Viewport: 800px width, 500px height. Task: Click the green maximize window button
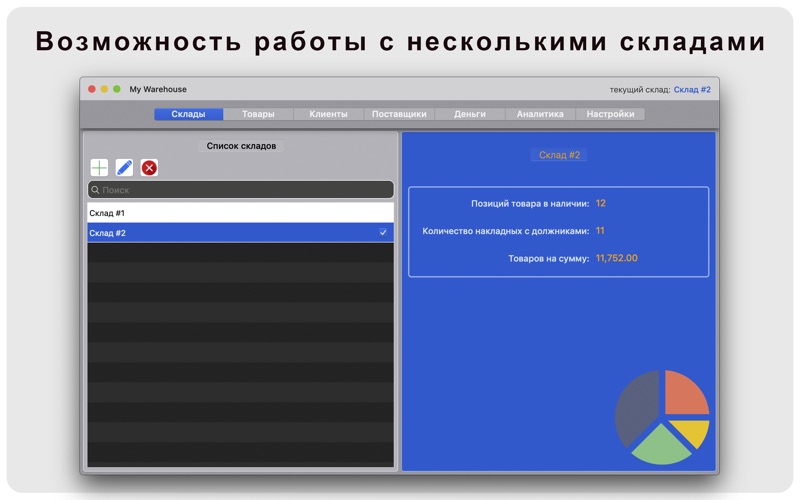(x=116, y=89)
